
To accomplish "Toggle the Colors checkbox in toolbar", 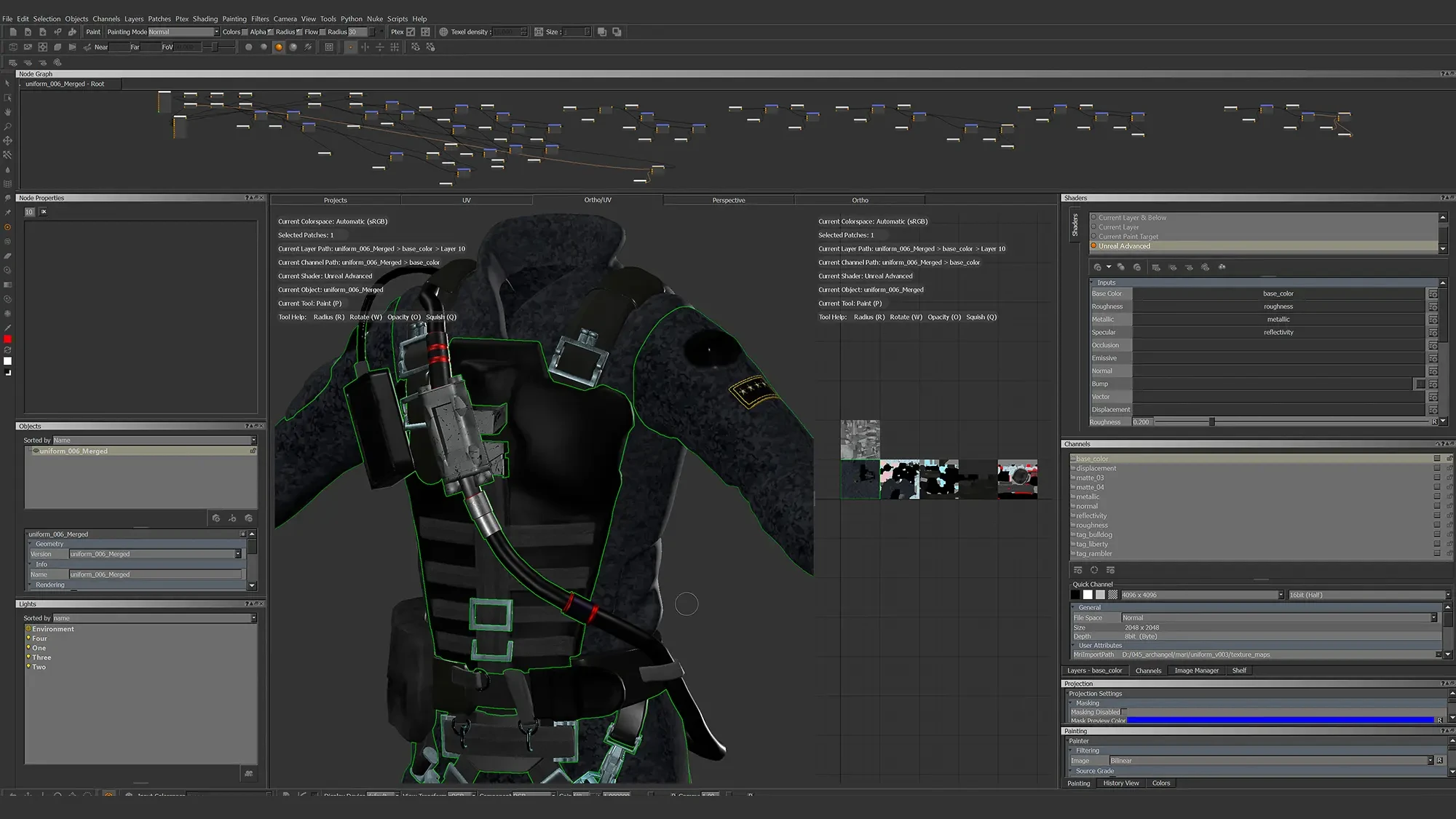I will [x=245, y=32].
